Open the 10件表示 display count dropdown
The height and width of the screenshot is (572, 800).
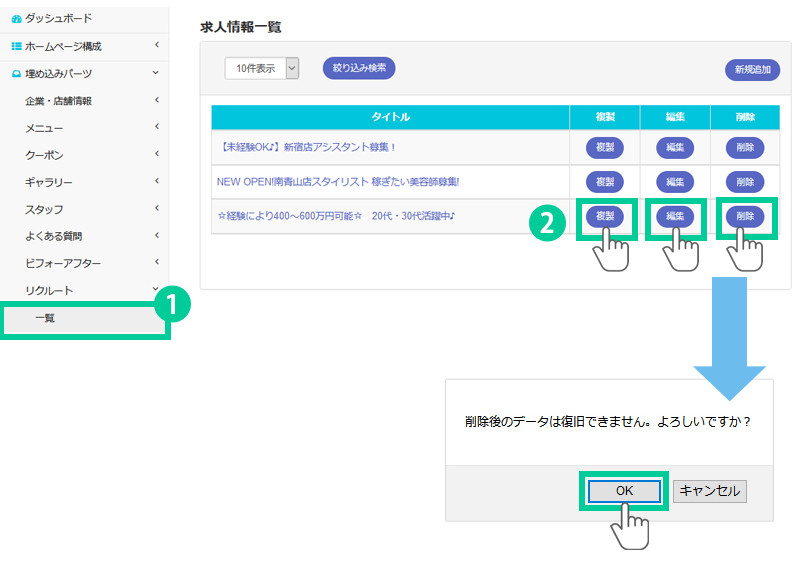262,68
